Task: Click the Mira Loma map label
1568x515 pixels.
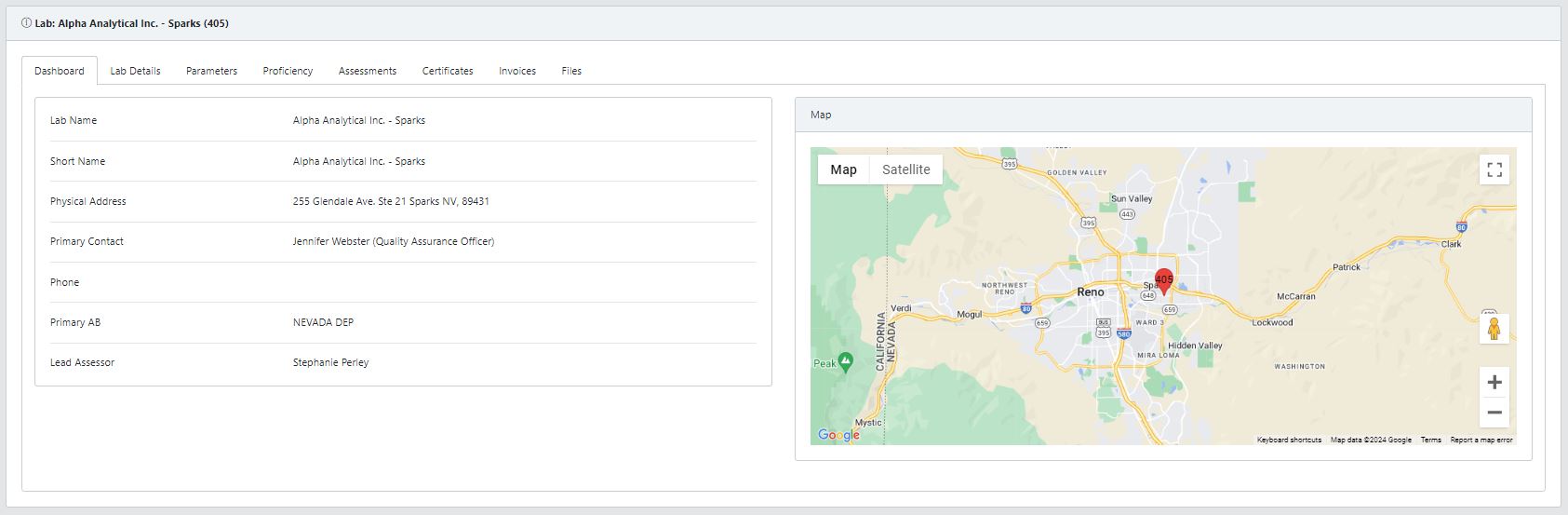Action: pyautogui.click(x=1158, y=355)
